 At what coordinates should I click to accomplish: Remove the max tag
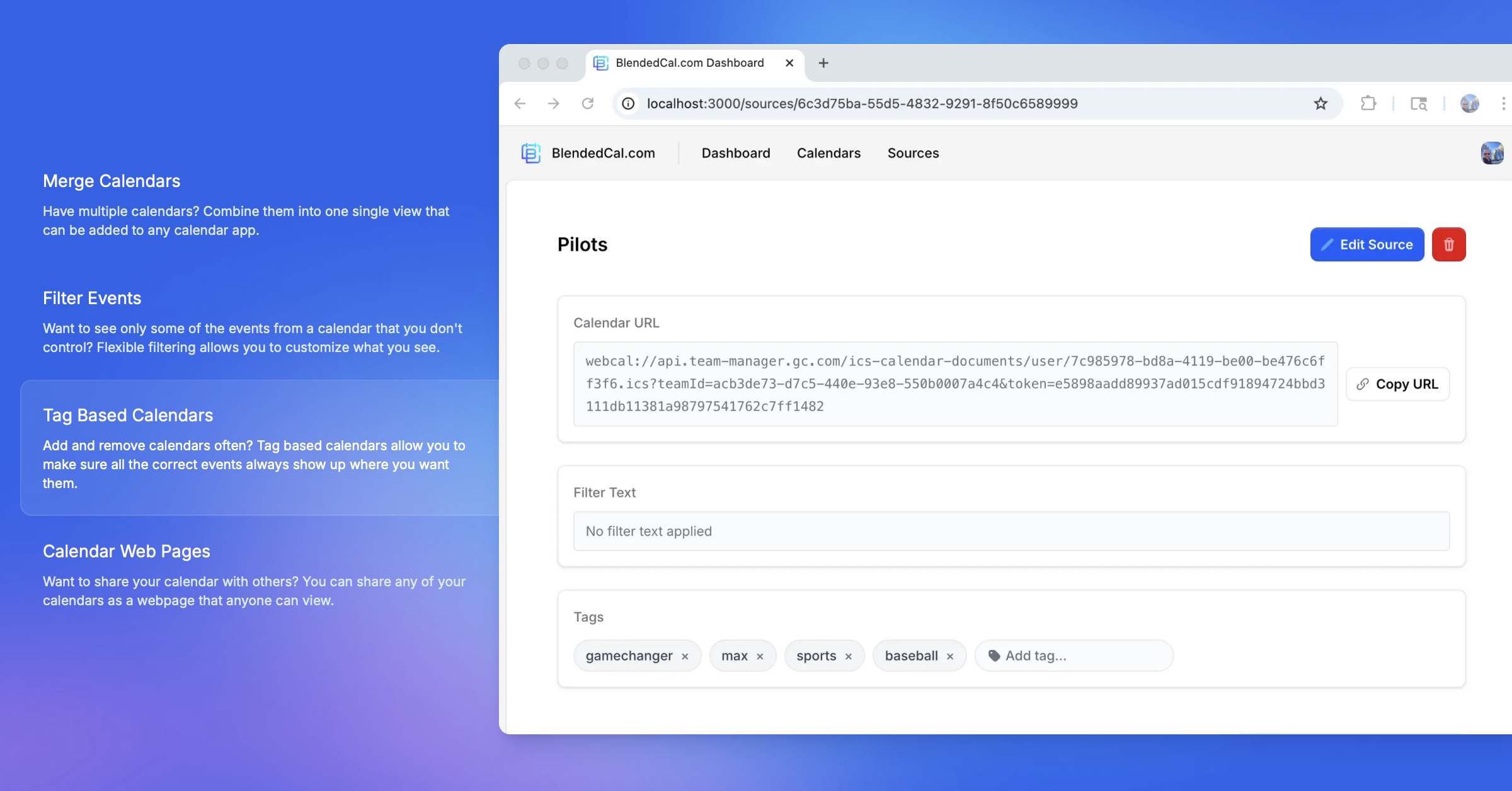(x=760, y=656)
